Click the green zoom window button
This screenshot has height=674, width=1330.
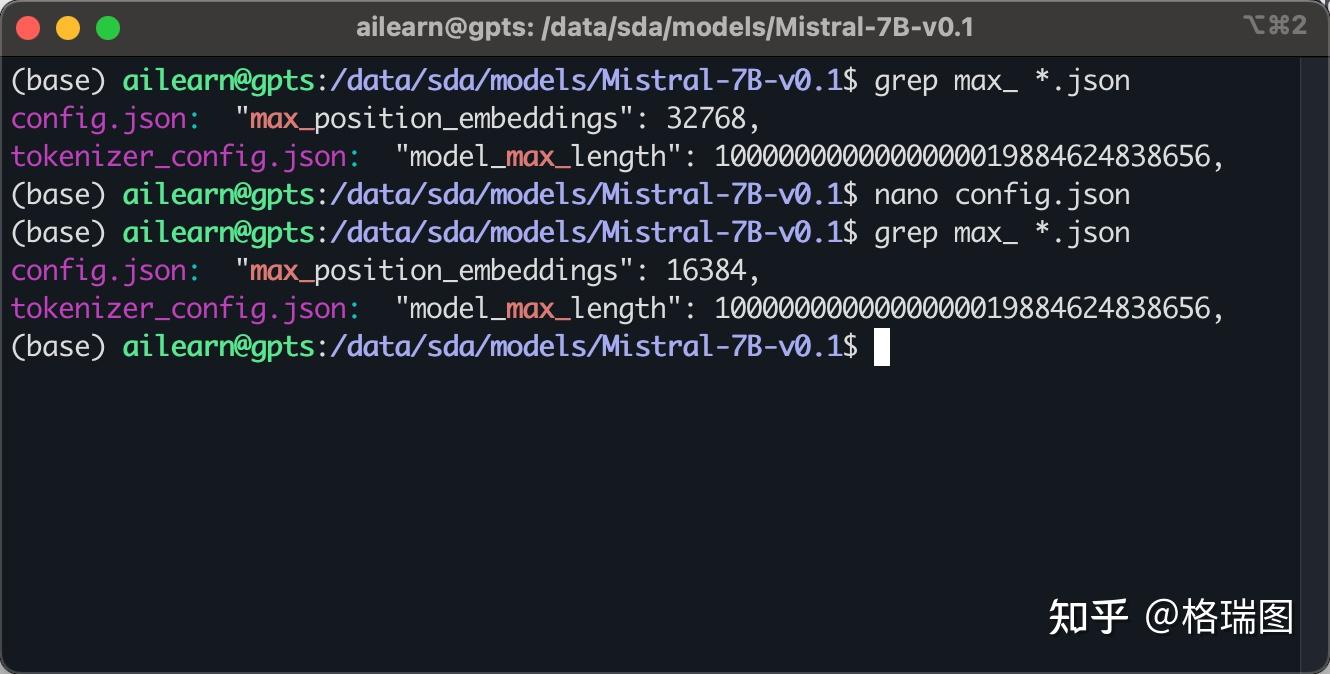pyautogui.click(x=108, y=28)
